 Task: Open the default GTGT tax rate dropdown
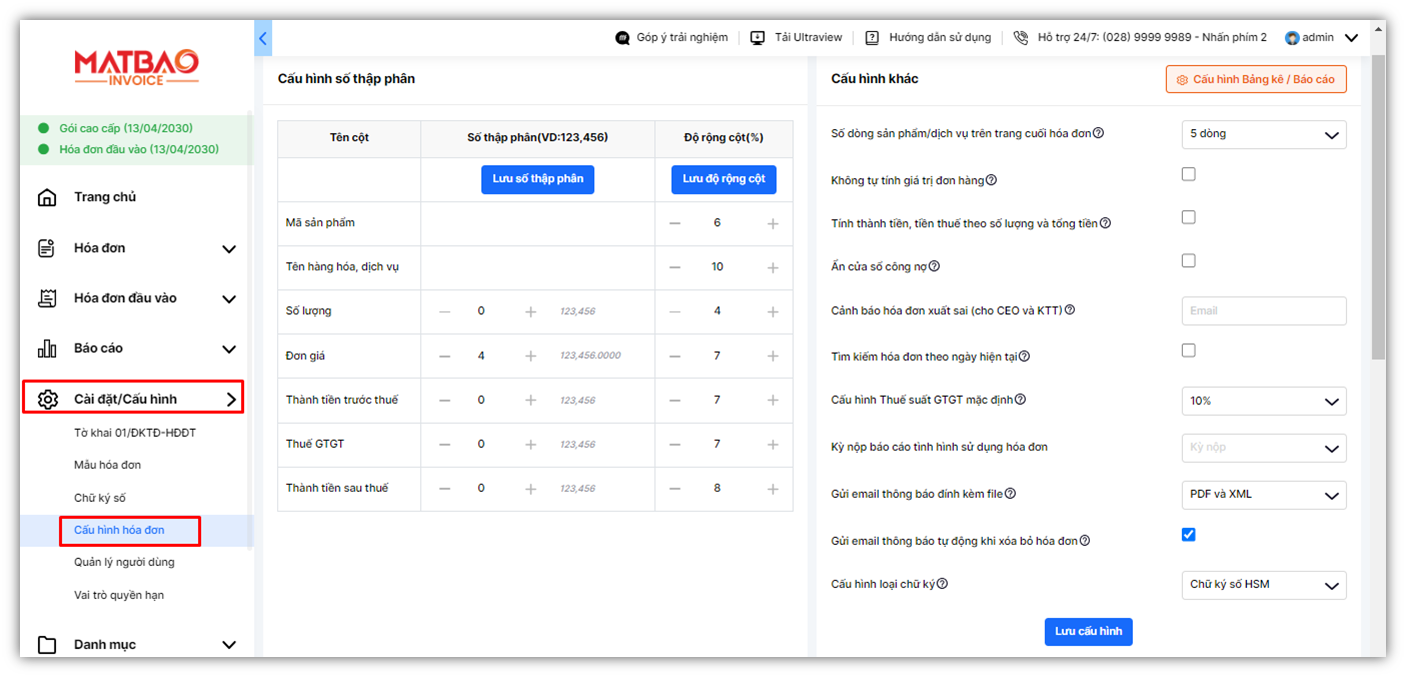pos(1263,401)
